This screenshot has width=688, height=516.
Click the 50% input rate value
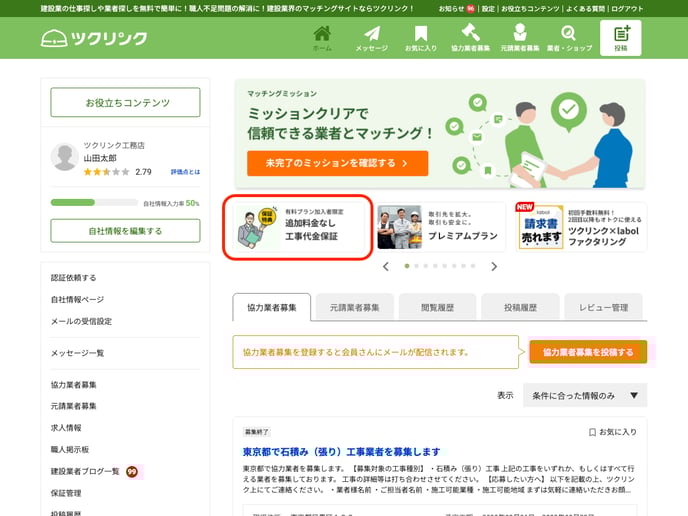pos(192,203)
